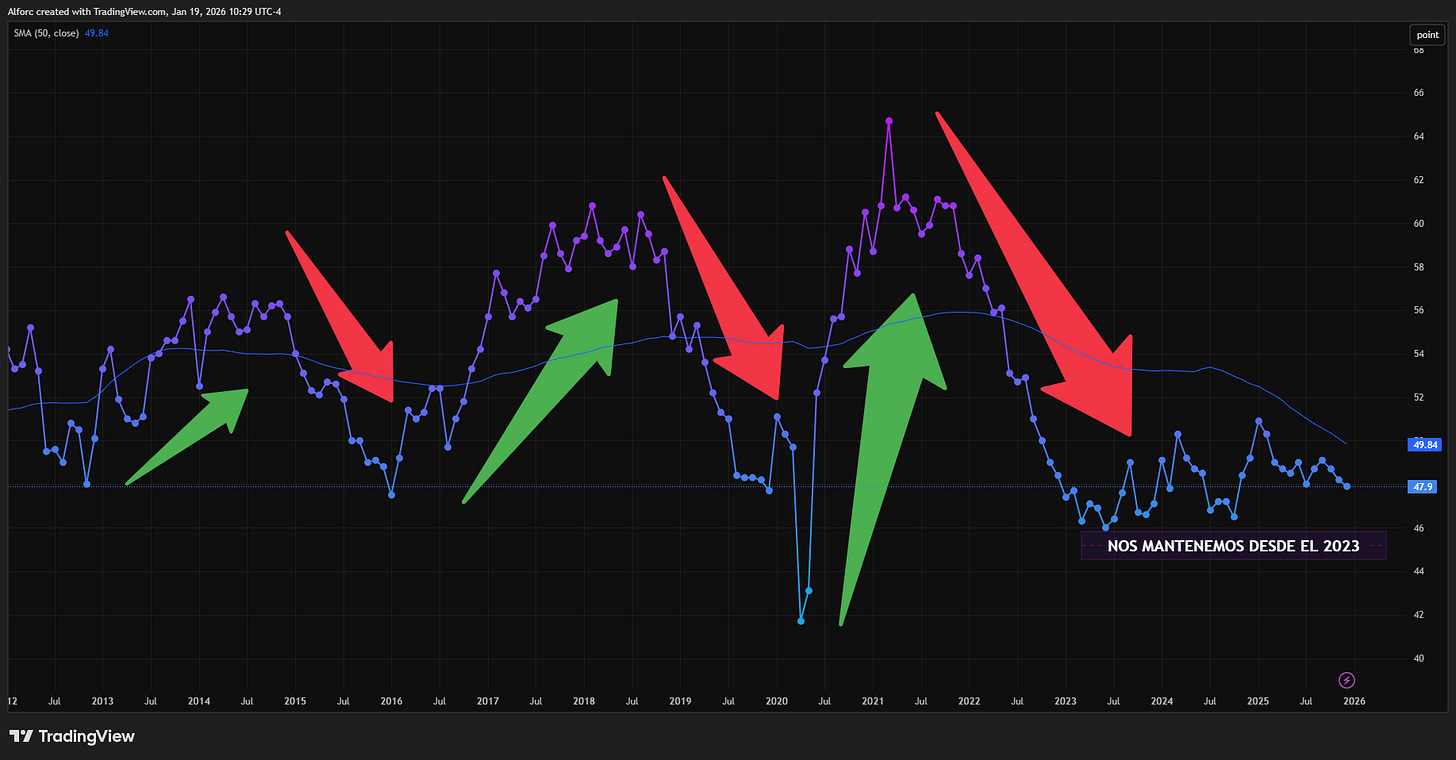
Task: Click the 2015 label on time axis
Action: point(295,701)
